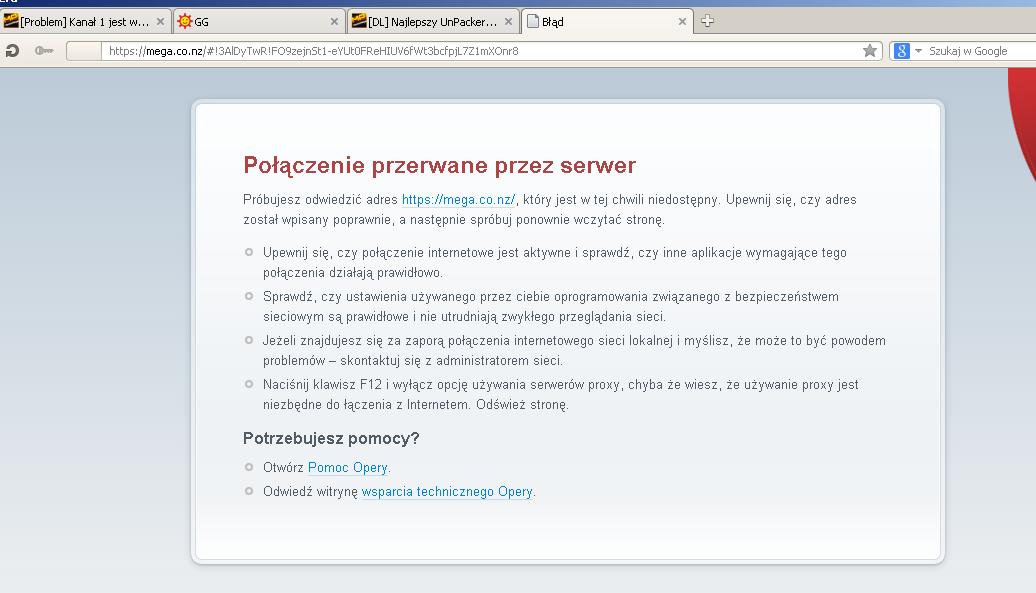
Task: Close the [DL] Najlepszy UnPacker tab
Action: 508,22
